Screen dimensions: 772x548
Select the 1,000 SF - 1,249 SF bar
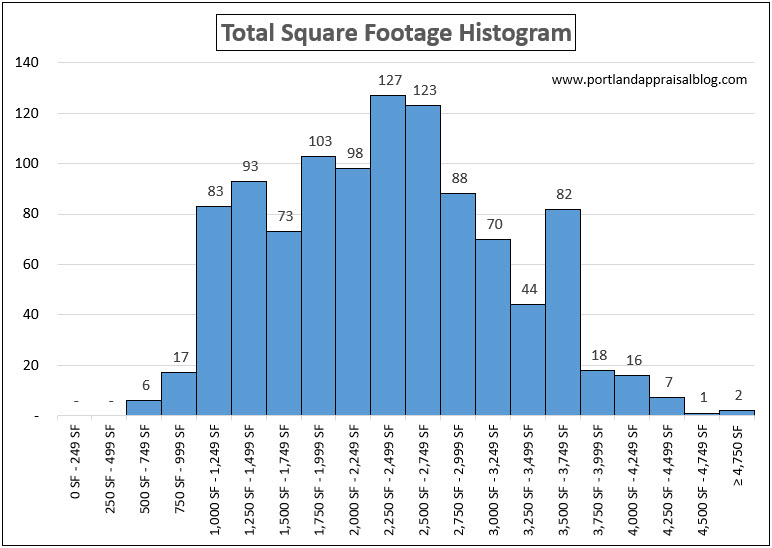pyautogui.click(x=213, y=310)
